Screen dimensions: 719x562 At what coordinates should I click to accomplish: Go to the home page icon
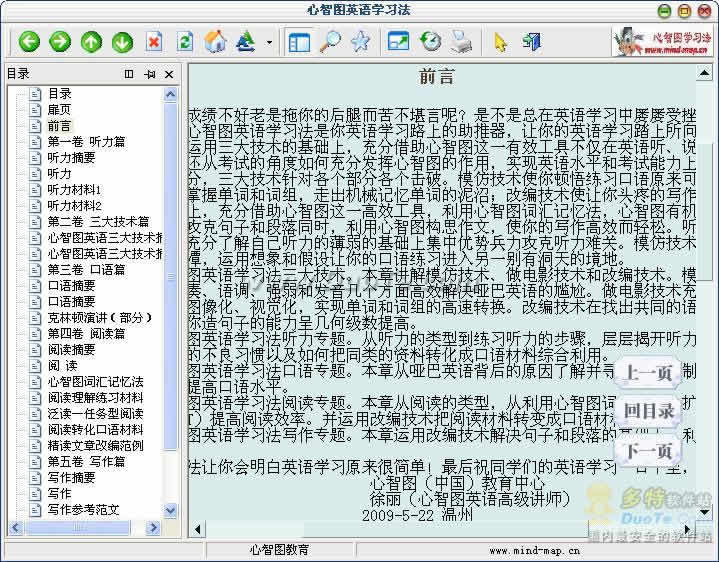[x=215, y=42]
